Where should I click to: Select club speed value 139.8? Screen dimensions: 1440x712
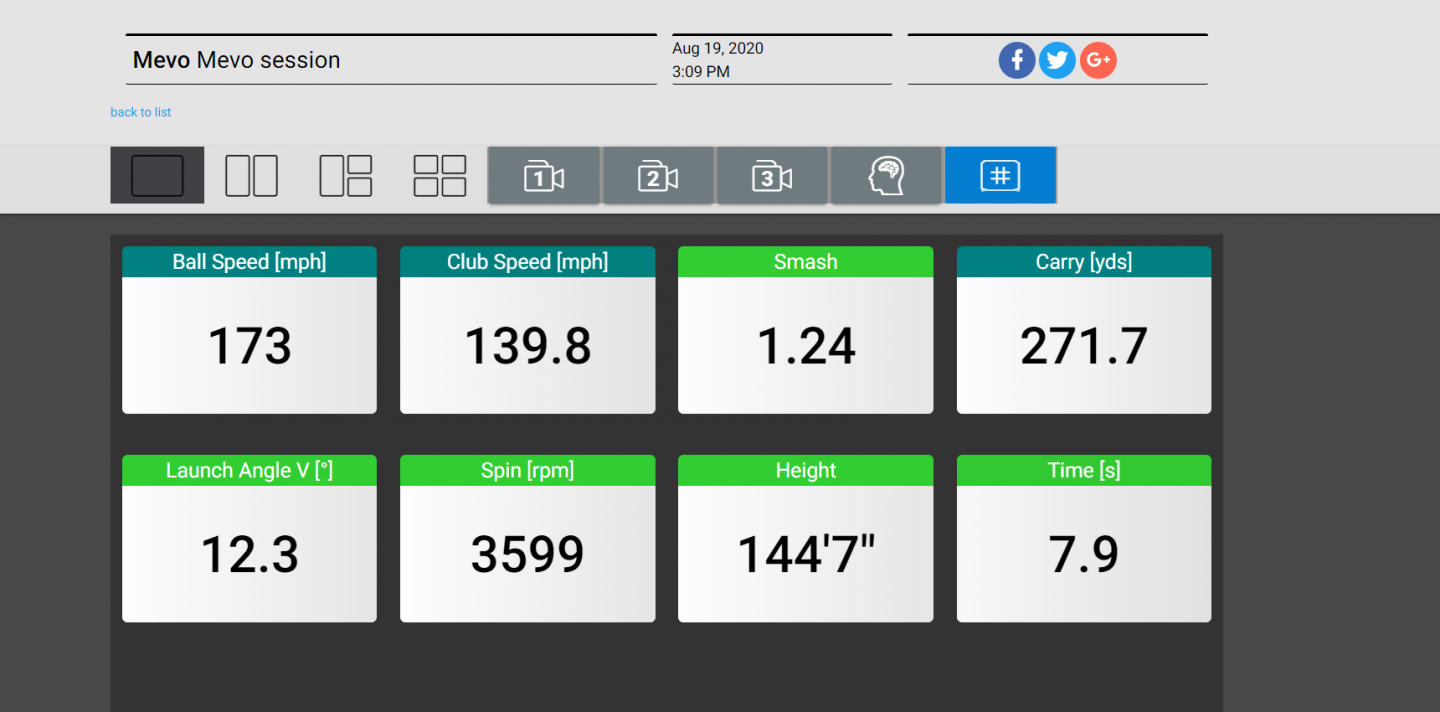click(527, 346)
